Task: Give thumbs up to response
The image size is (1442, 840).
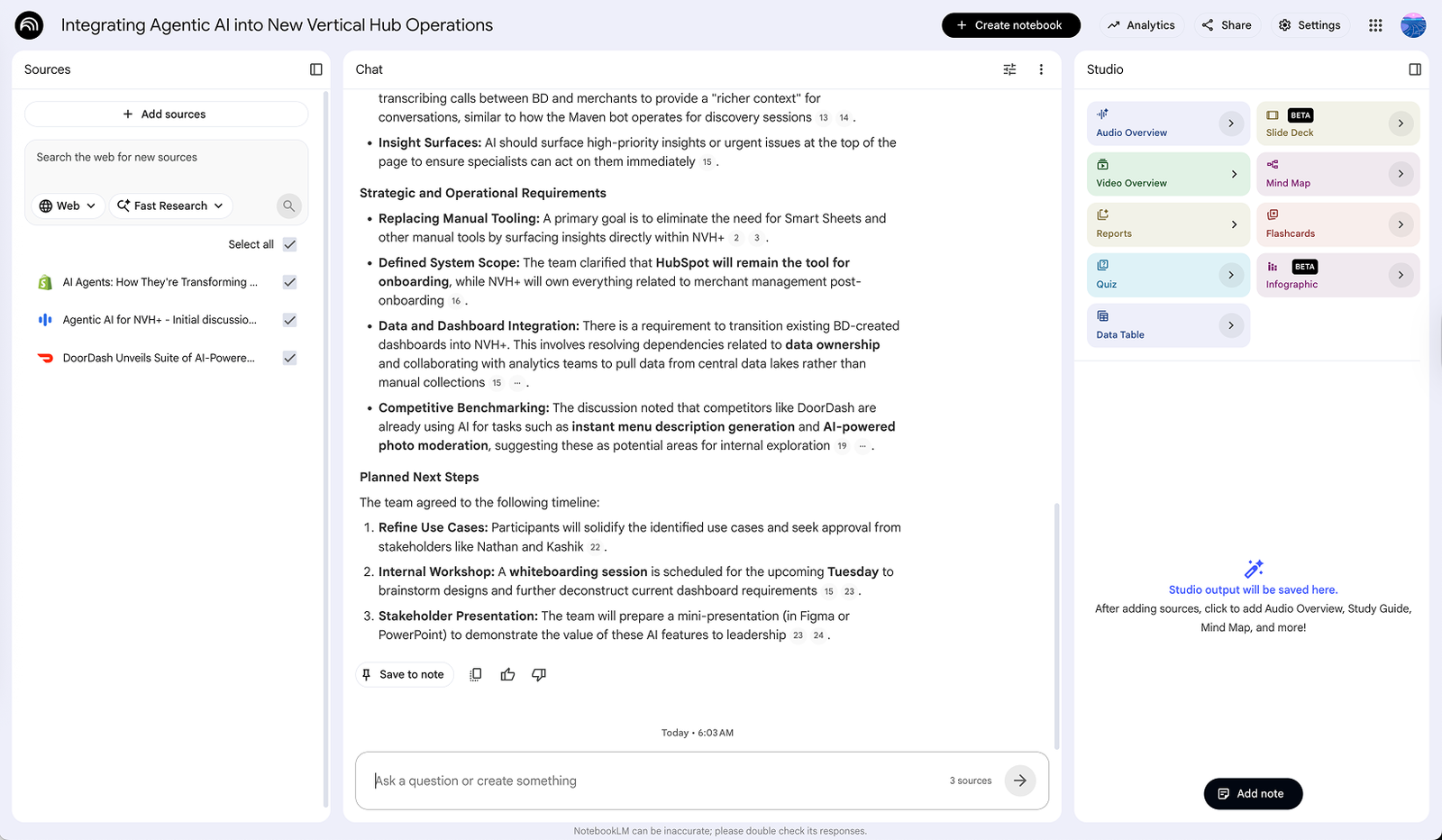Action: [507, 674]
